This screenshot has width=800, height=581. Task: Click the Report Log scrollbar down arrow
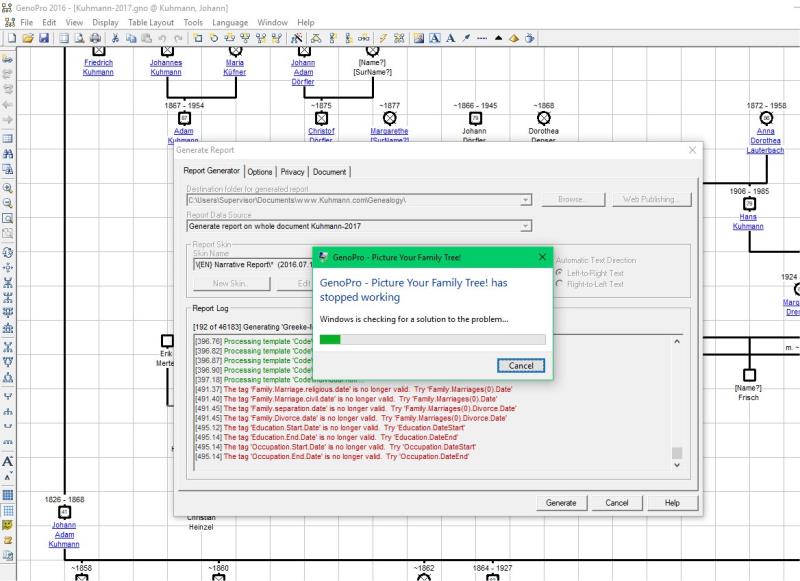click(677, 465)
